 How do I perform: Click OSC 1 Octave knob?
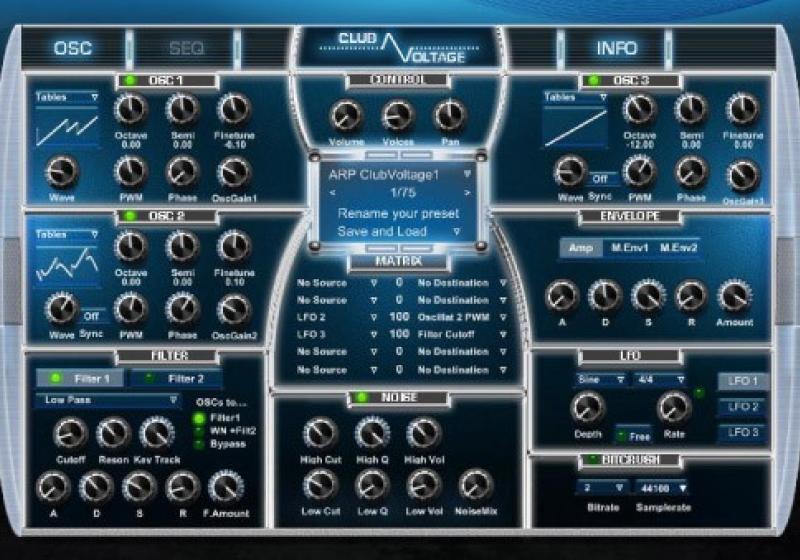click(x=131, y=109)
